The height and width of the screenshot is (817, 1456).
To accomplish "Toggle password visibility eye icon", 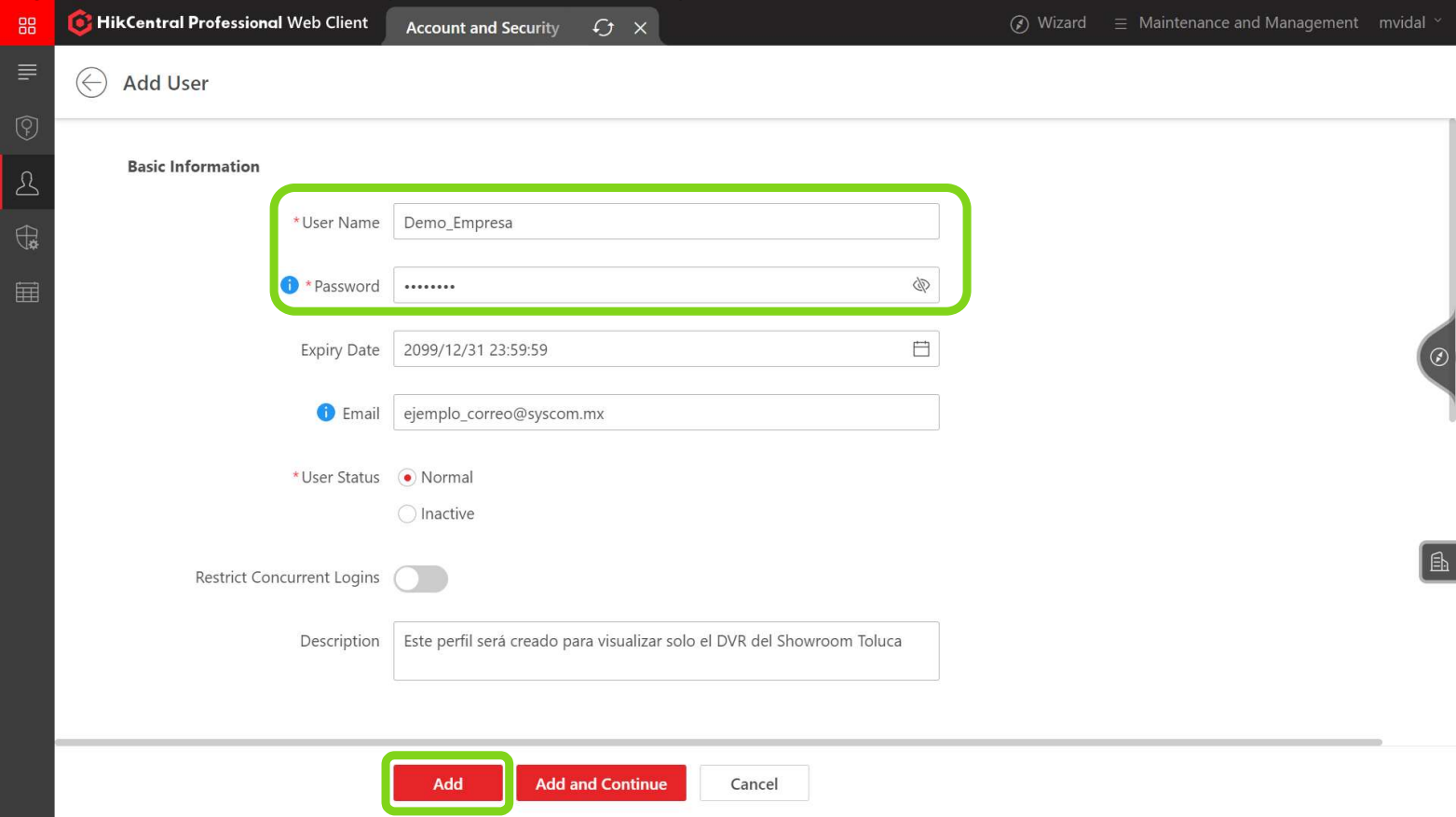I will click(x=921, y=285).
